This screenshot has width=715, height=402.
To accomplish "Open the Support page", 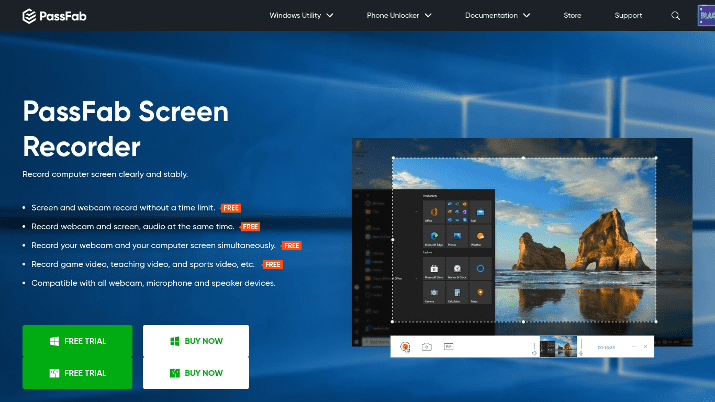I will tap(628, 15).
